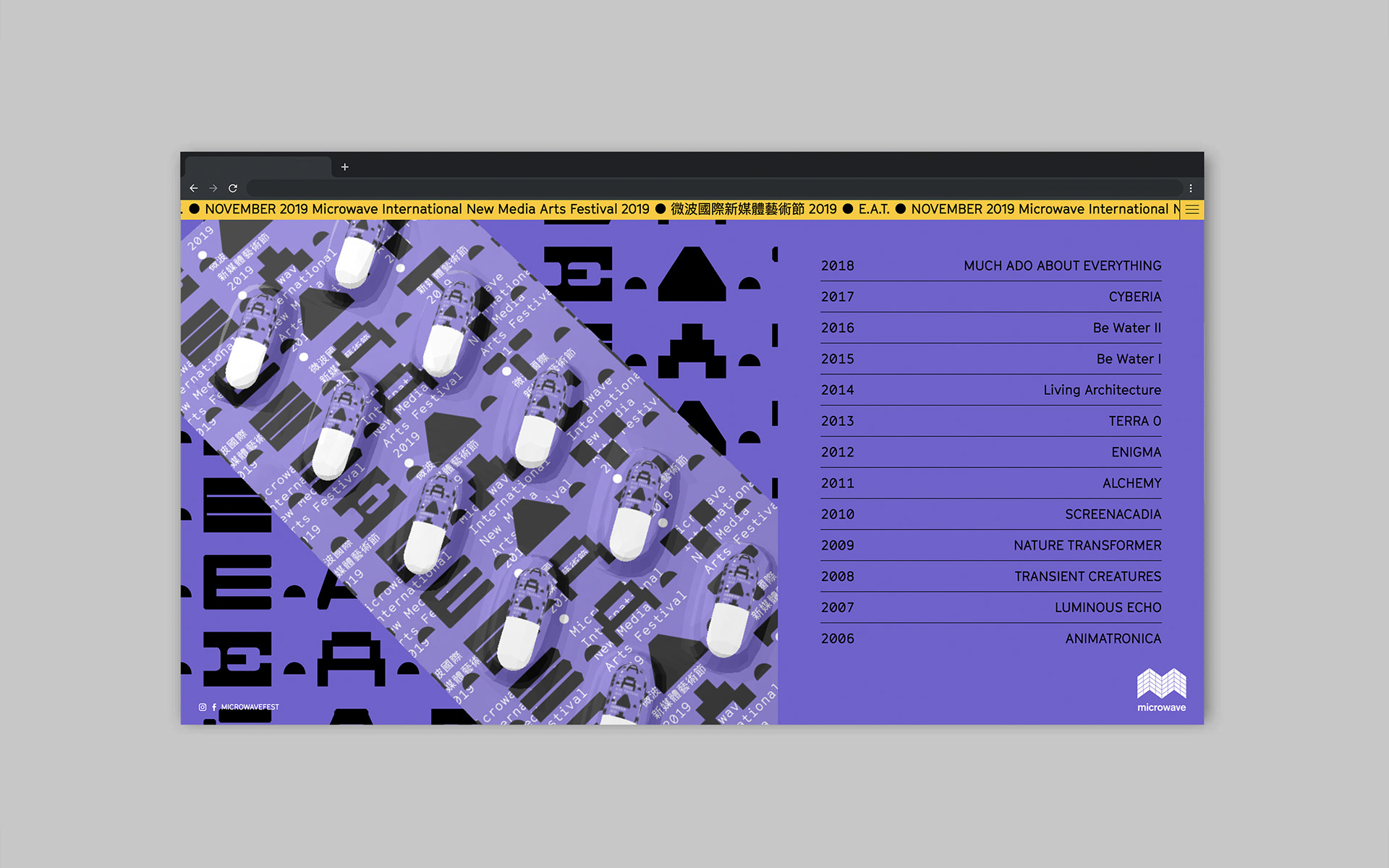Select the 2016 Be Water II entry
1389x868 pixels.
coord(1126,328)
